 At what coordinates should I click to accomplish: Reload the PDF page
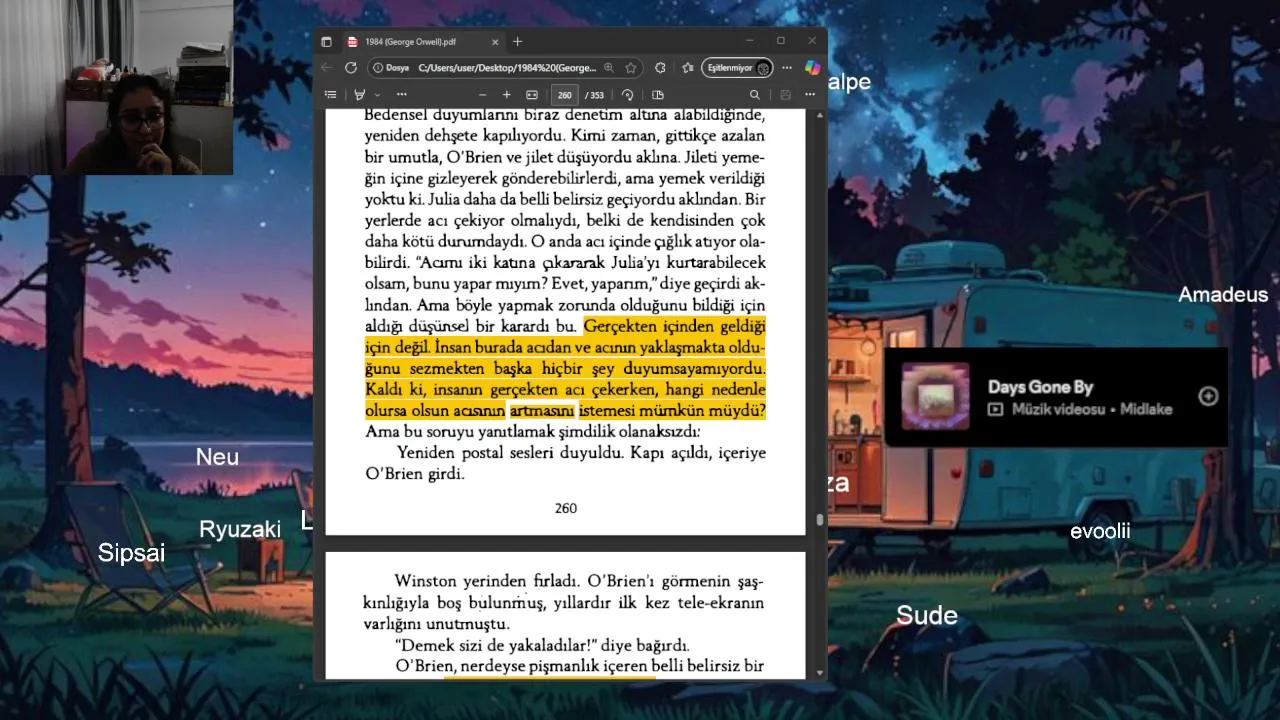(x=351, y=68)
